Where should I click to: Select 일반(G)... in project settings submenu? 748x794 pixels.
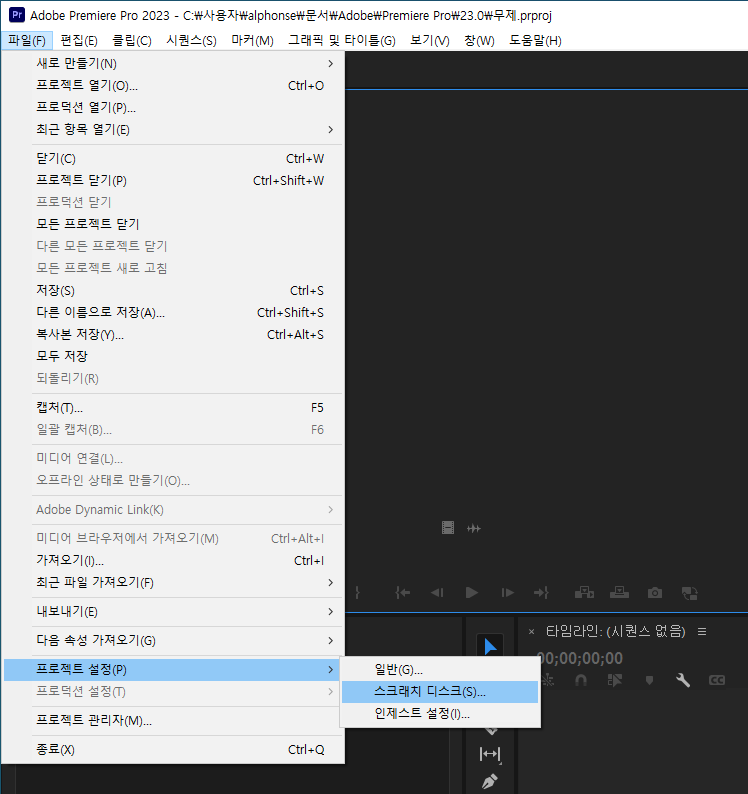point(440,669)
